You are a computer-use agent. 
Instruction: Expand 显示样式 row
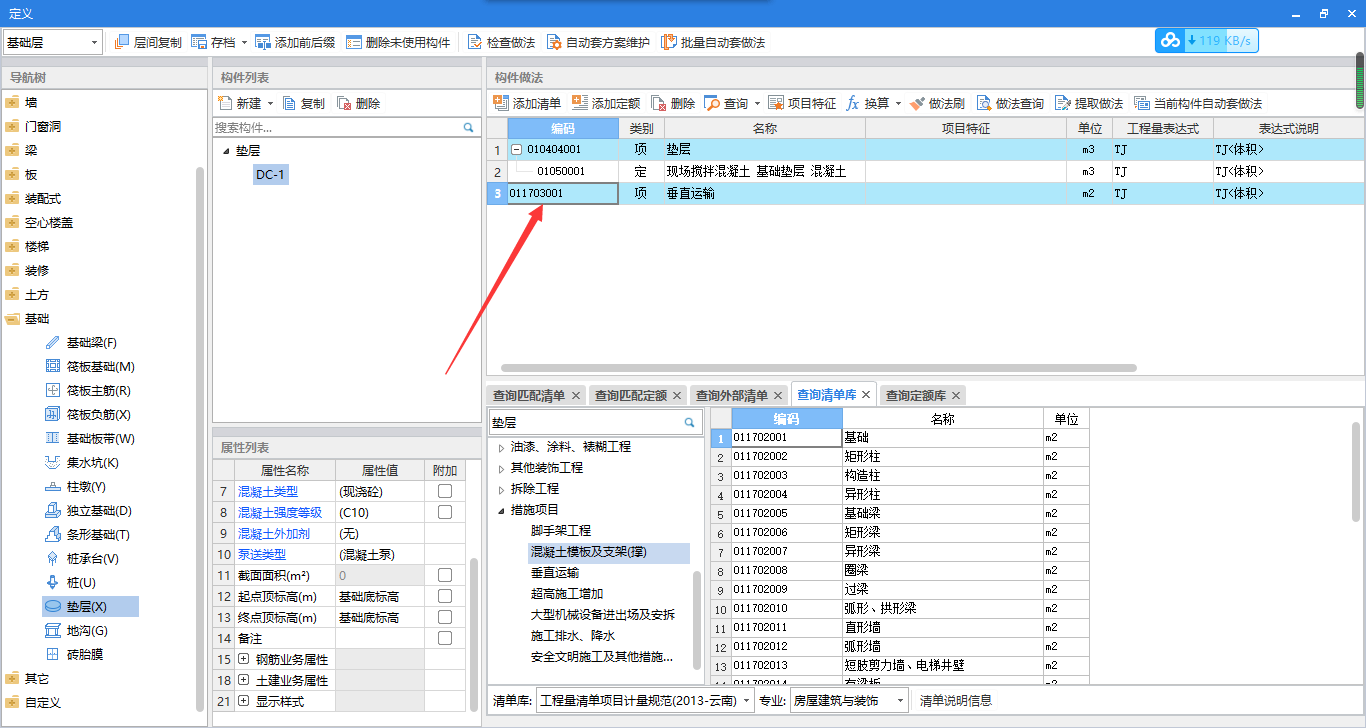coord(244,701)
